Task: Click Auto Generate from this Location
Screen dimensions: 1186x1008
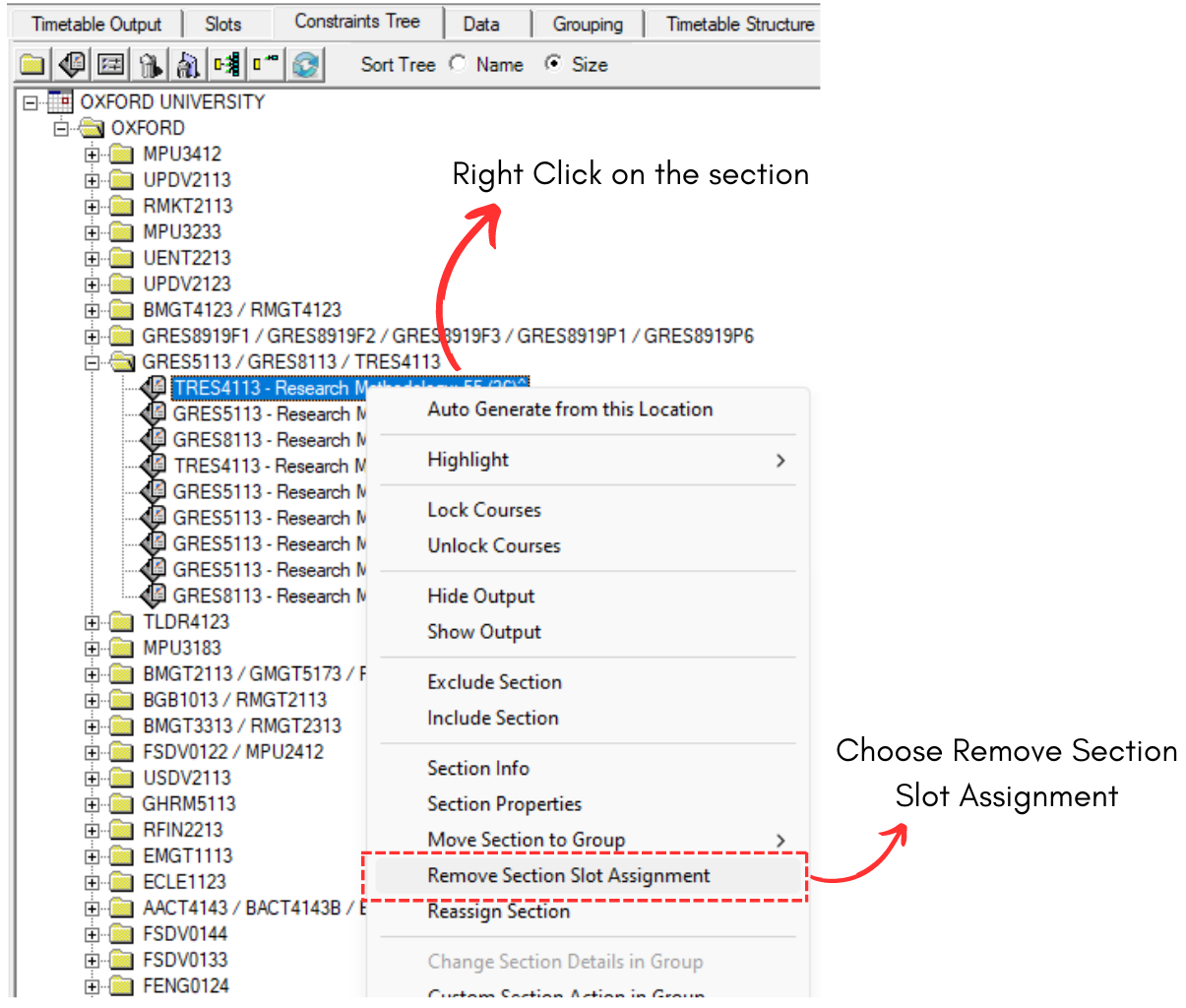Action: [x=570, y=409]
